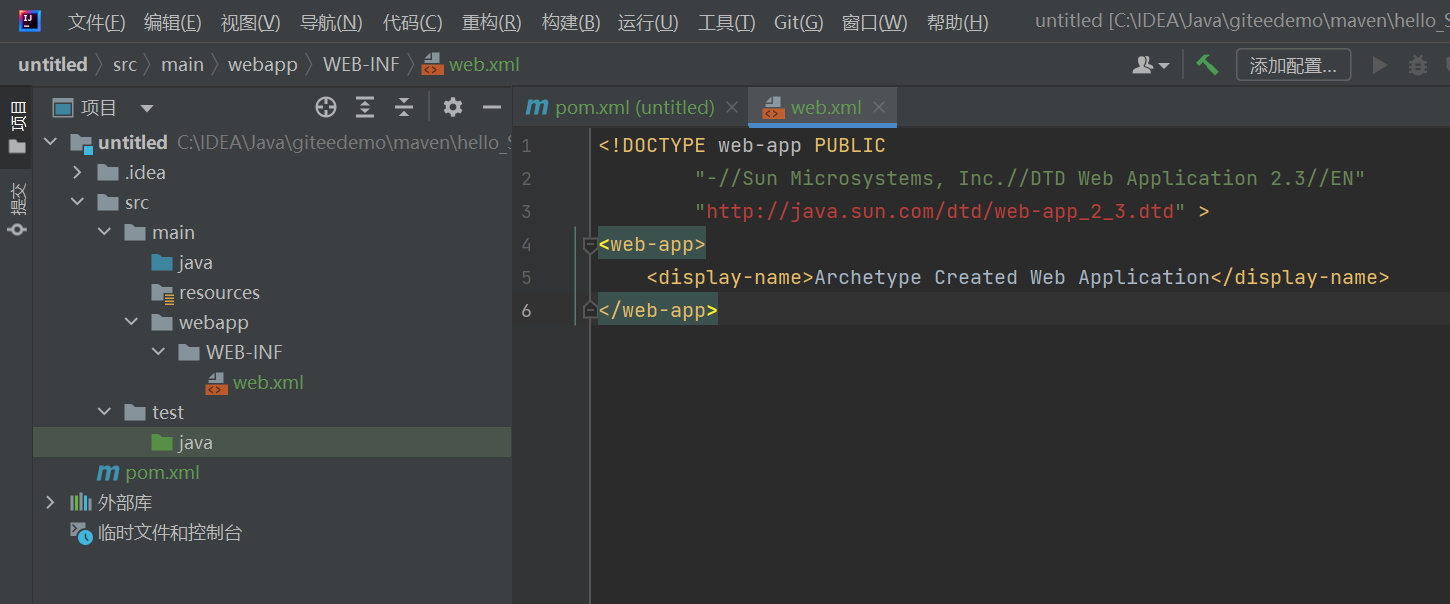
Task: Open the 导航(N) menu
Action: (x=331, y=22)
